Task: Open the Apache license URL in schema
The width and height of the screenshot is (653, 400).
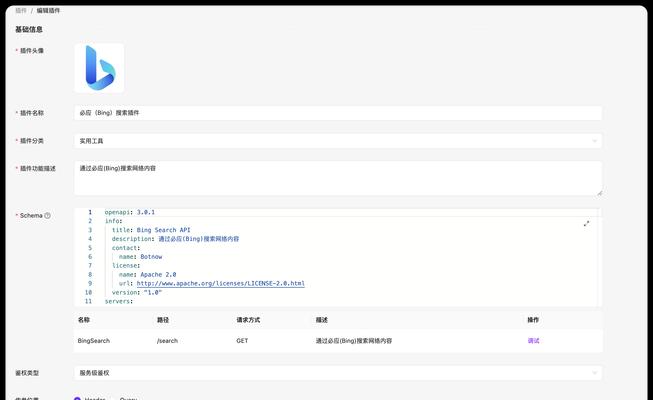Action: tap(221, 283)
